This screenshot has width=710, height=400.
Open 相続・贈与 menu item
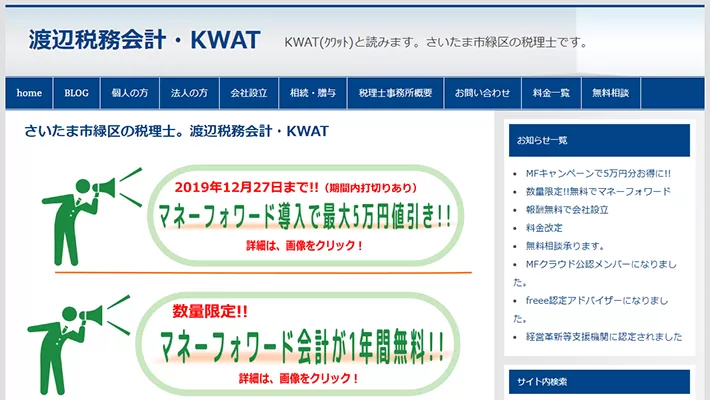point(312,93)
